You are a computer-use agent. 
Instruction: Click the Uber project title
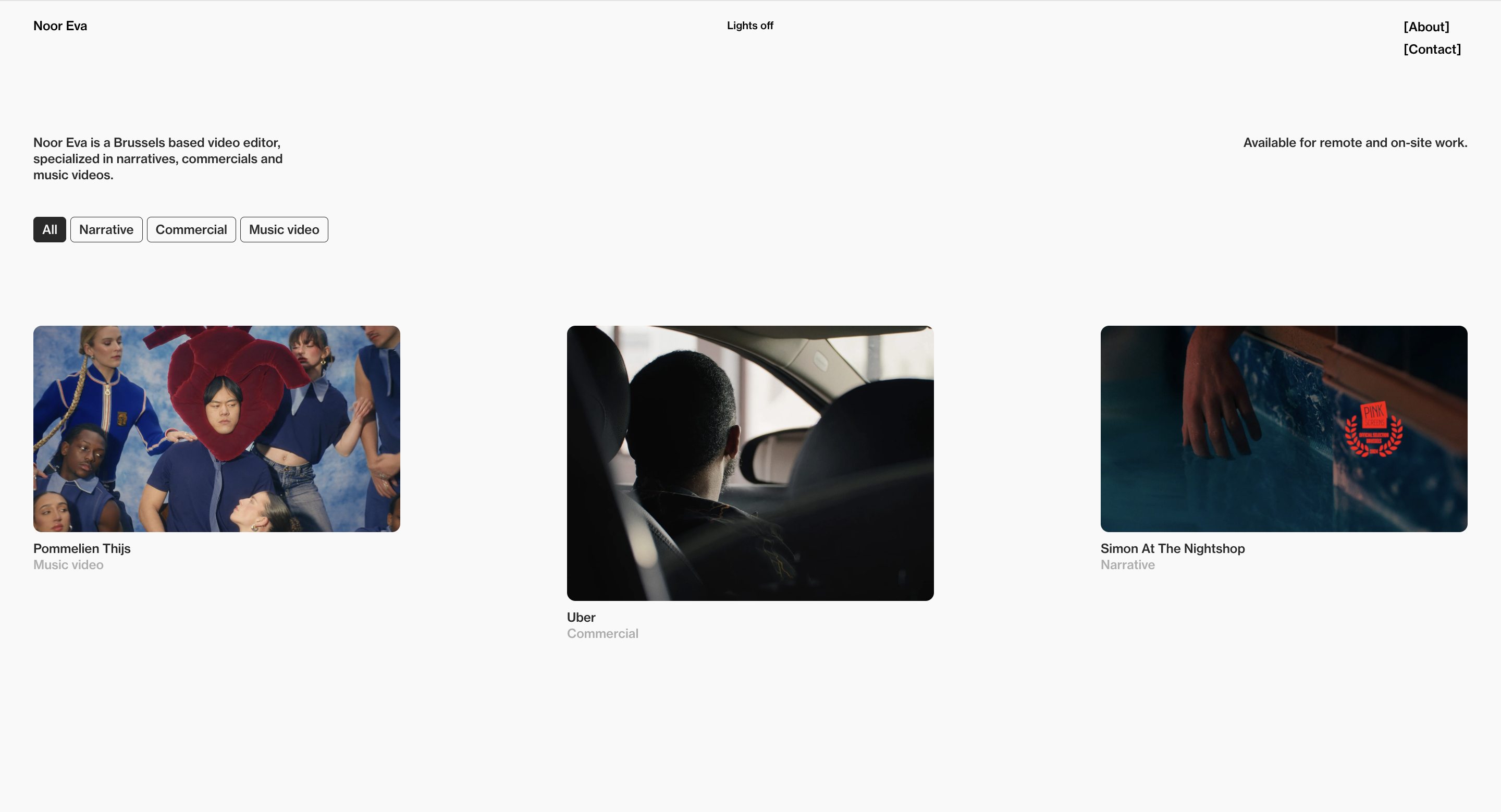pos(581,617)
